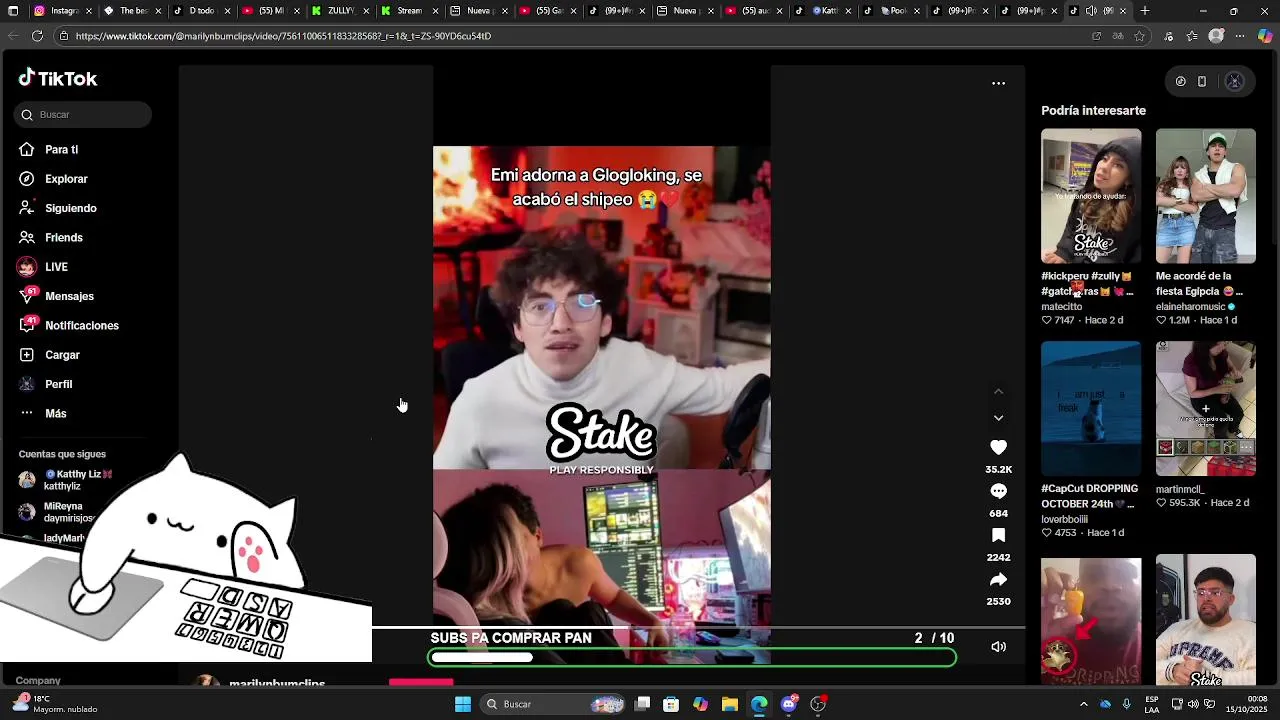Mute the video volume
Image resolution: width=1280 pixels, height=720 pixels.
coord(998,647)
